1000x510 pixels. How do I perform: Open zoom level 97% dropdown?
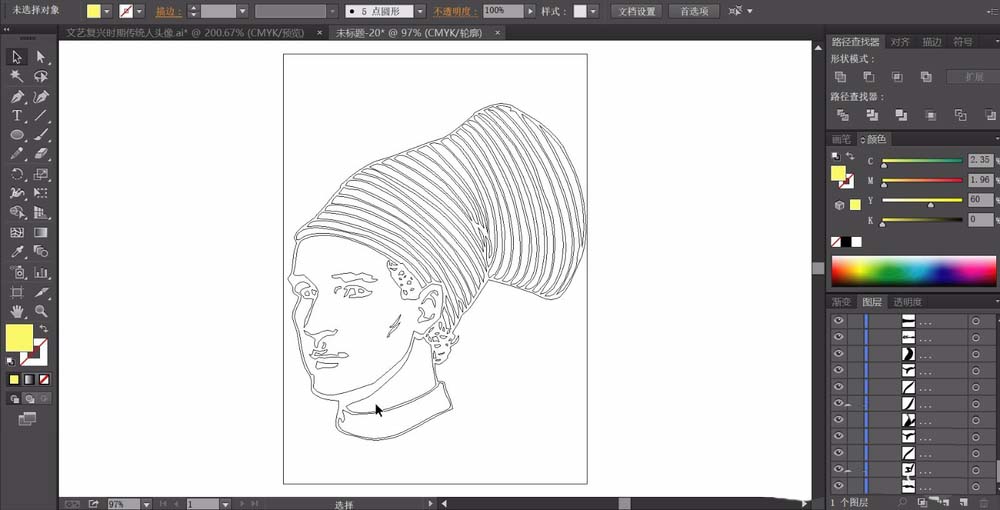pyautogui.click(x=147, y=504)
